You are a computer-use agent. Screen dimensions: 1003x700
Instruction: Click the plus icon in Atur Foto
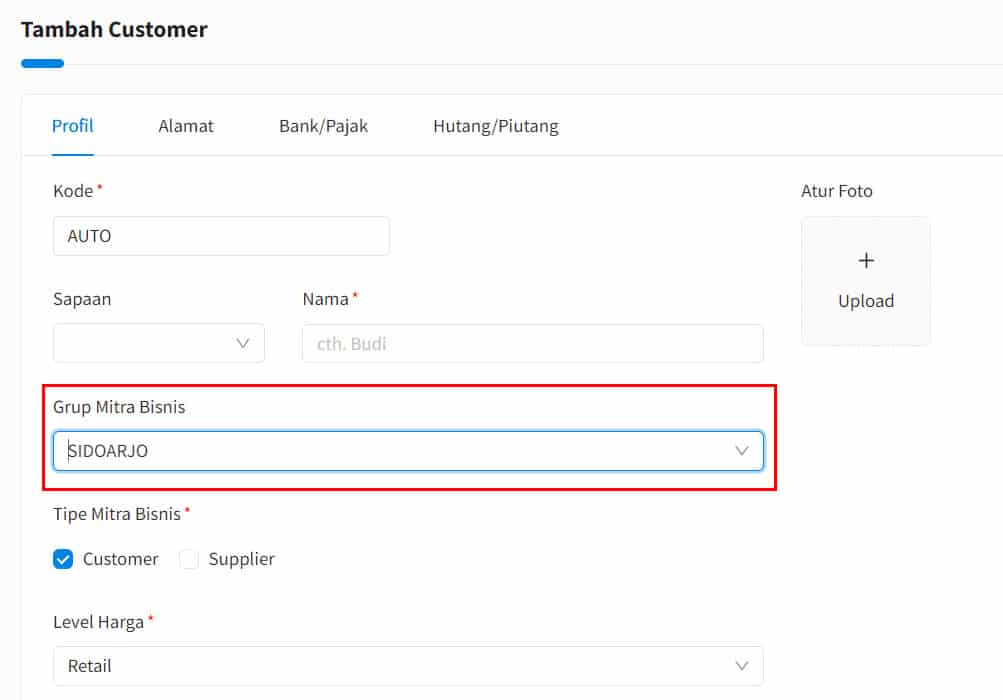pyautogui.click(x=865, y=260)
